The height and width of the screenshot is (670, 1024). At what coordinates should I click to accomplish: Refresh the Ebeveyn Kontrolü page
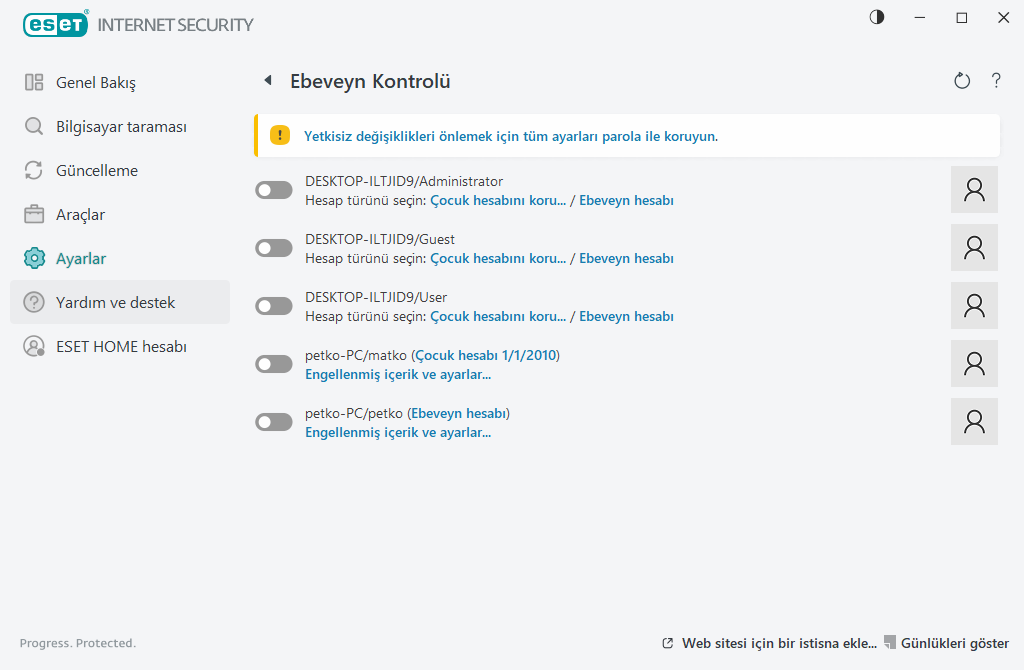tap(962, 81)
